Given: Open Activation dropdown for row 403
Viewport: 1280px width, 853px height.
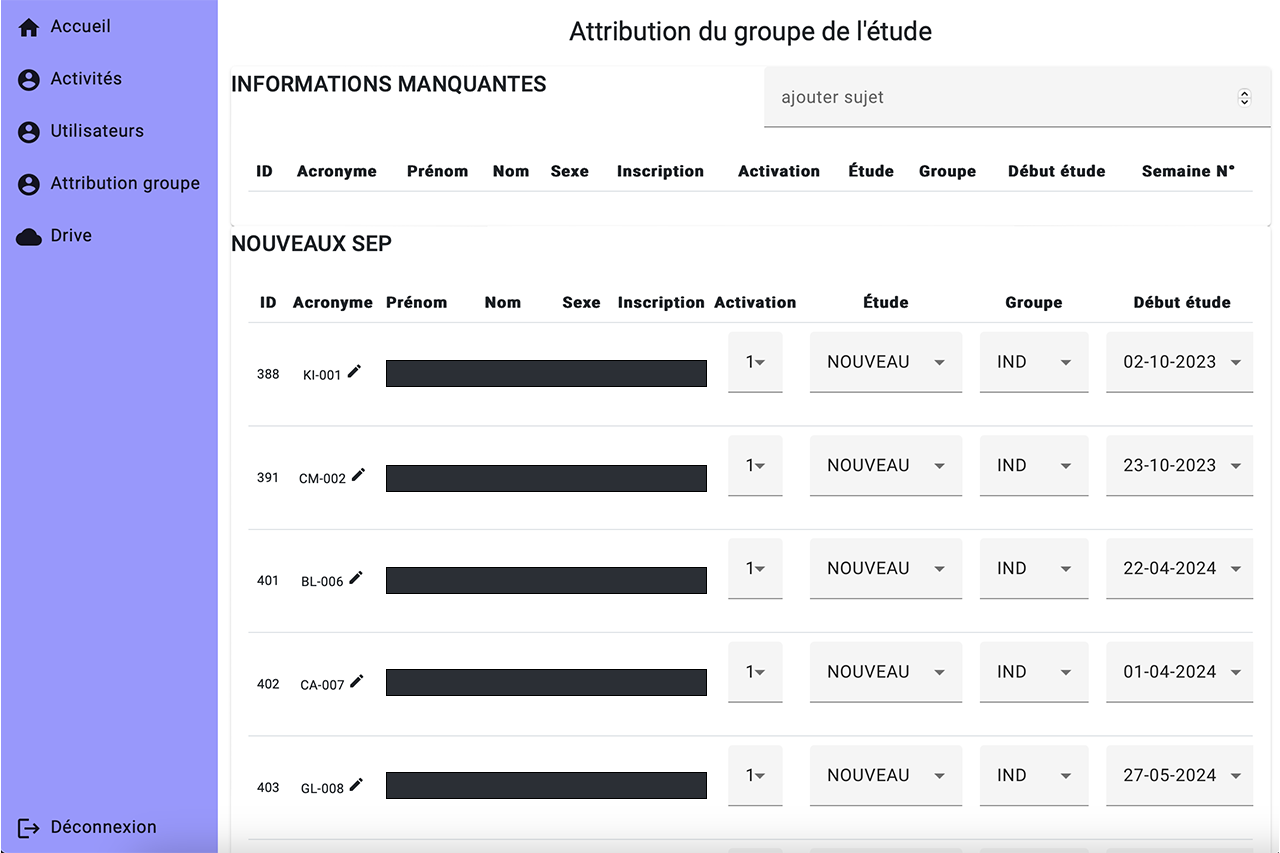Looking at the screenshot, I should pos(755,775).
